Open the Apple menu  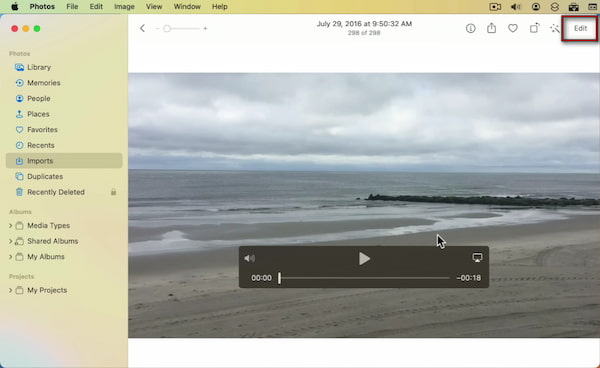pos(15,7)
